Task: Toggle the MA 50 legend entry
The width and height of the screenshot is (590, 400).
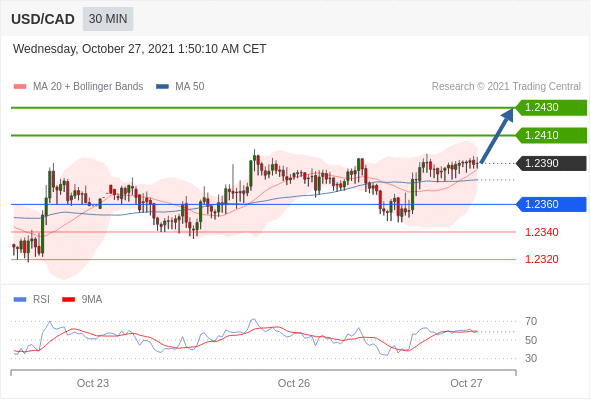Action: (x=180, y=87)
